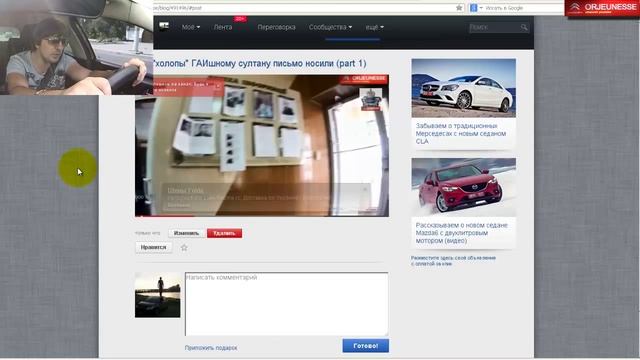Click the Нравится like button

153,247
